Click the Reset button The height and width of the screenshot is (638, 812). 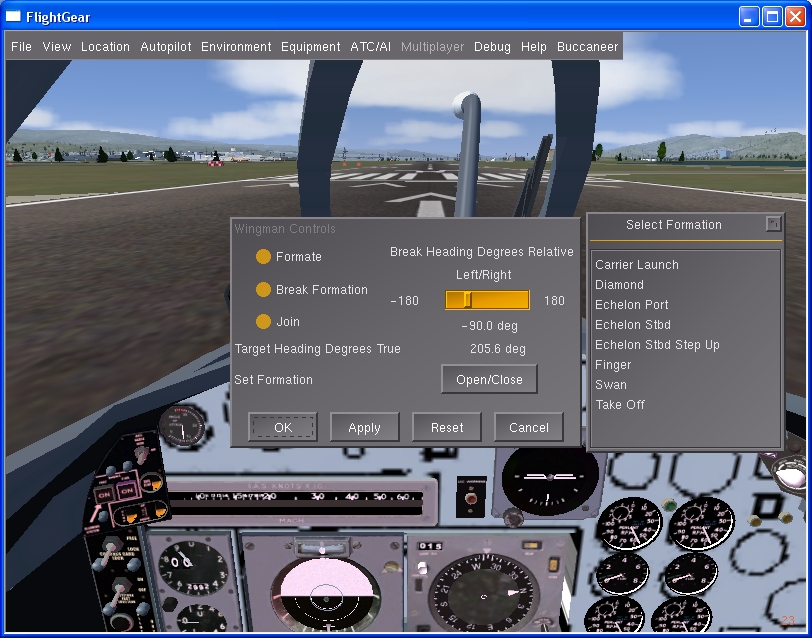point(447,427)
